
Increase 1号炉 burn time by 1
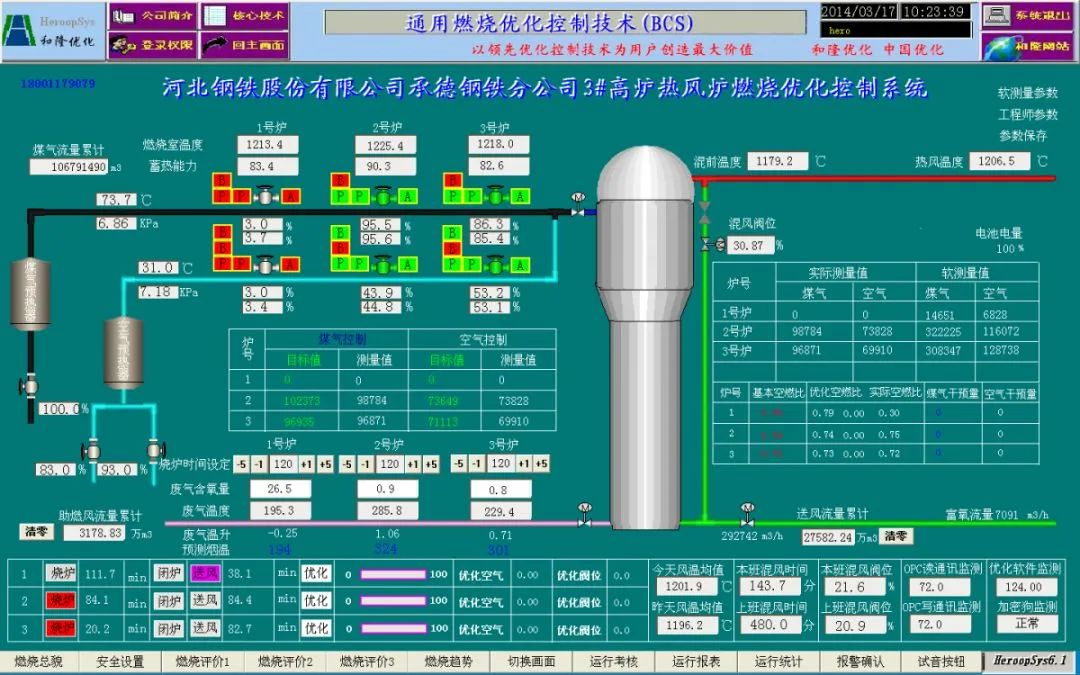point(307,464)
